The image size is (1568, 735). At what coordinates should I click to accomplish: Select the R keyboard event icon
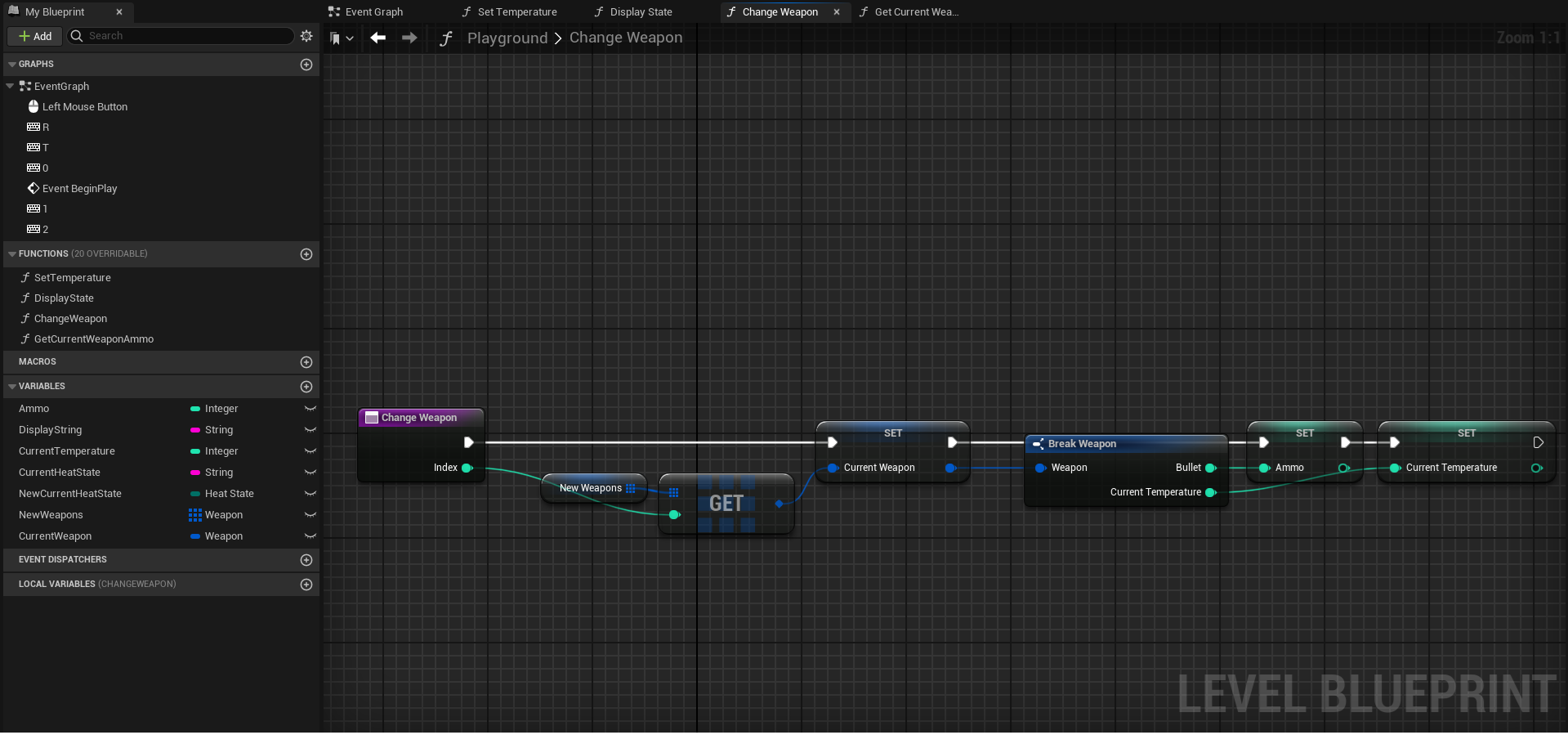click(34, 127)
